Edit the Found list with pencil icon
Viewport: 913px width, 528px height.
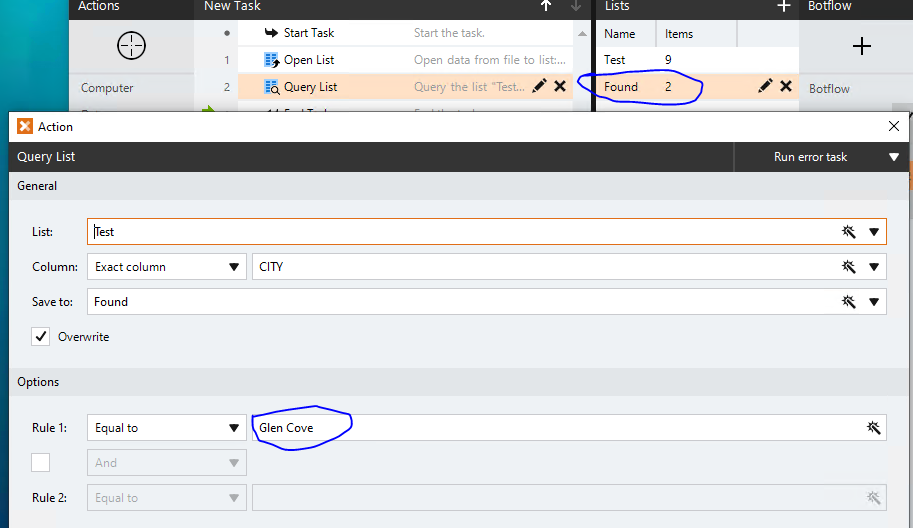(x=765, y=86)
